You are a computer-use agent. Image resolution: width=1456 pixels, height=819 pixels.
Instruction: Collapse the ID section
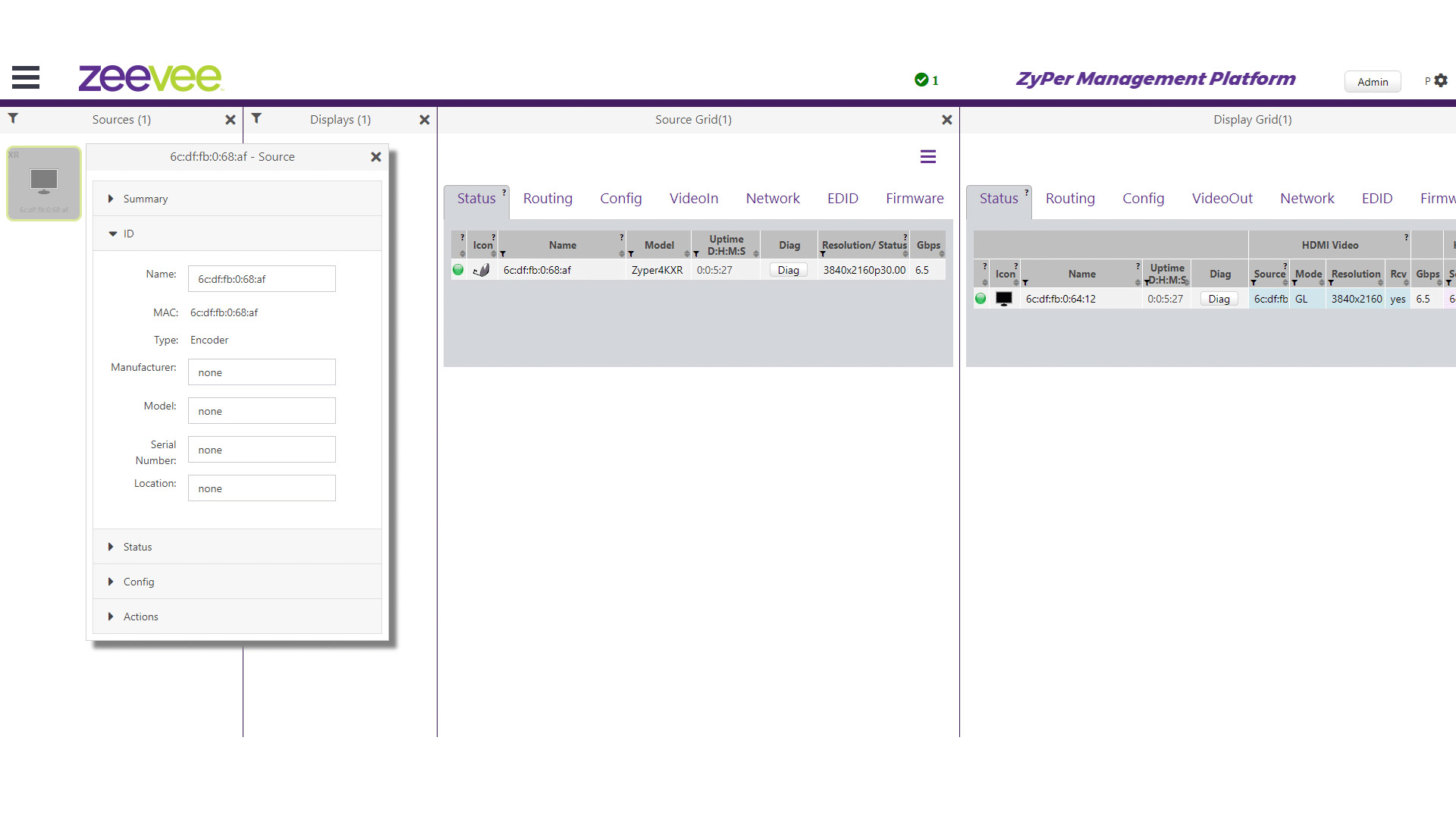coord(128,234)
